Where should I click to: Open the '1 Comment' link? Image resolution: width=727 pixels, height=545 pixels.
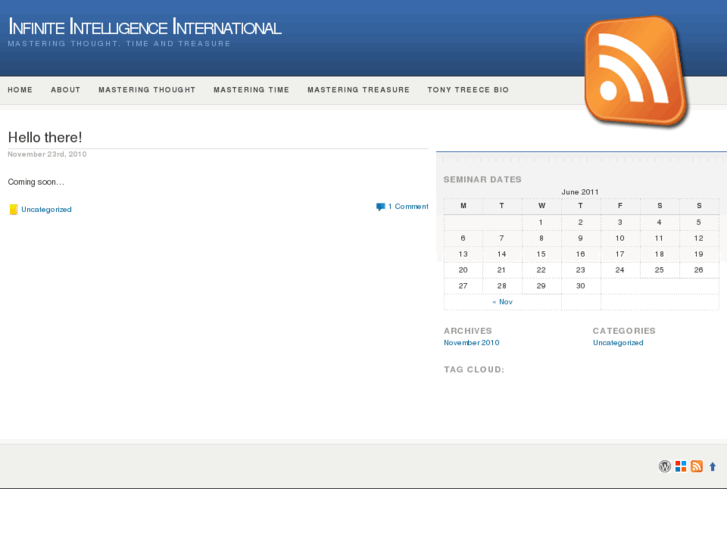click(x=408, y=206)
